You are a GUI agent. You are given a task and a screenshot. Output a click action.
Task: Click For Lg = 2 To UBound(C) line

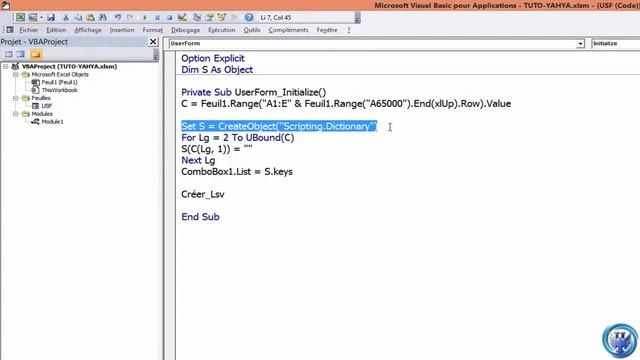point(238,138)
